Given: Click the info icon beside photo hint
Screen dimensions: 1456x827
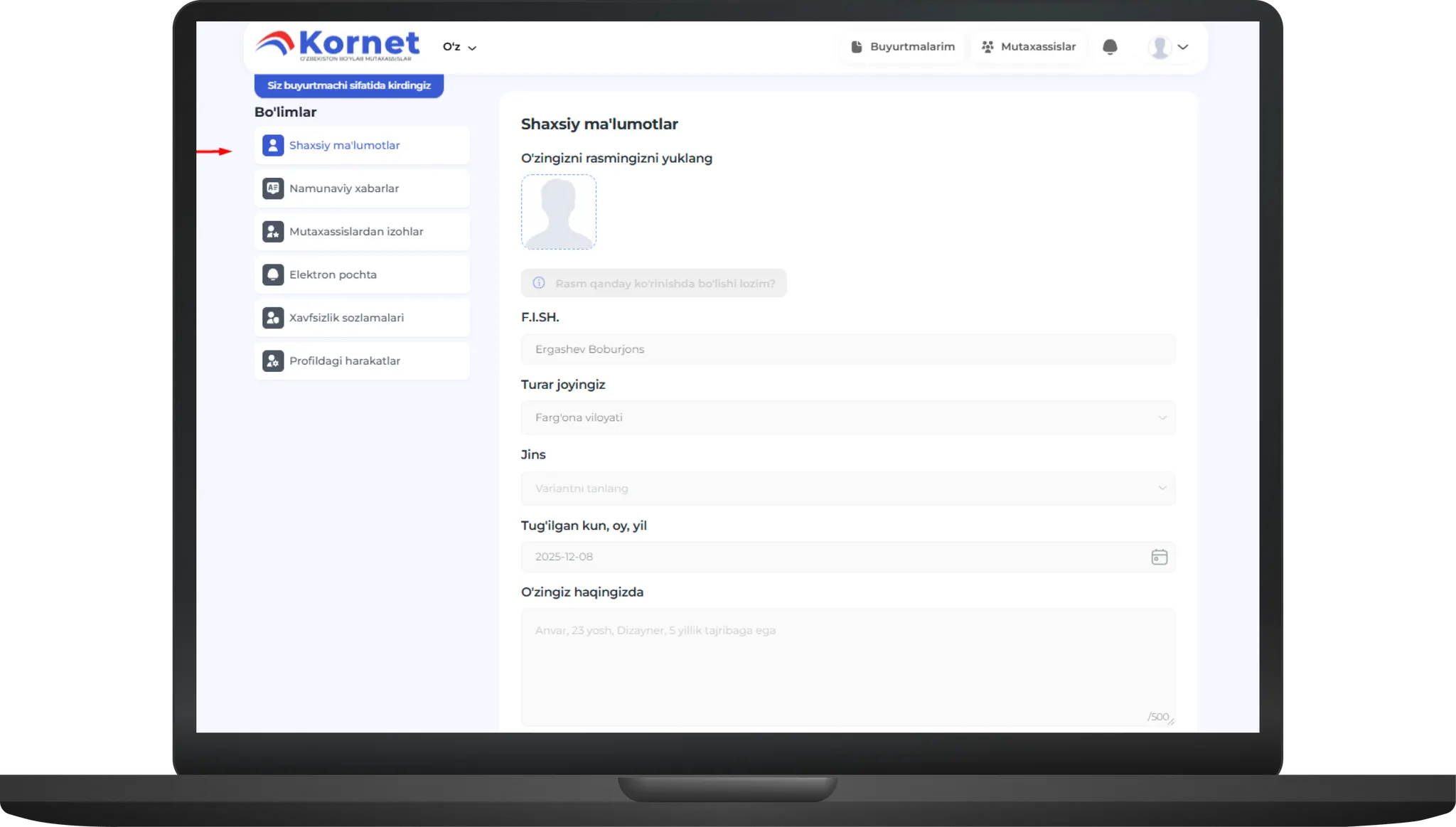Looking at the screenshot, I should click(539, 283).
